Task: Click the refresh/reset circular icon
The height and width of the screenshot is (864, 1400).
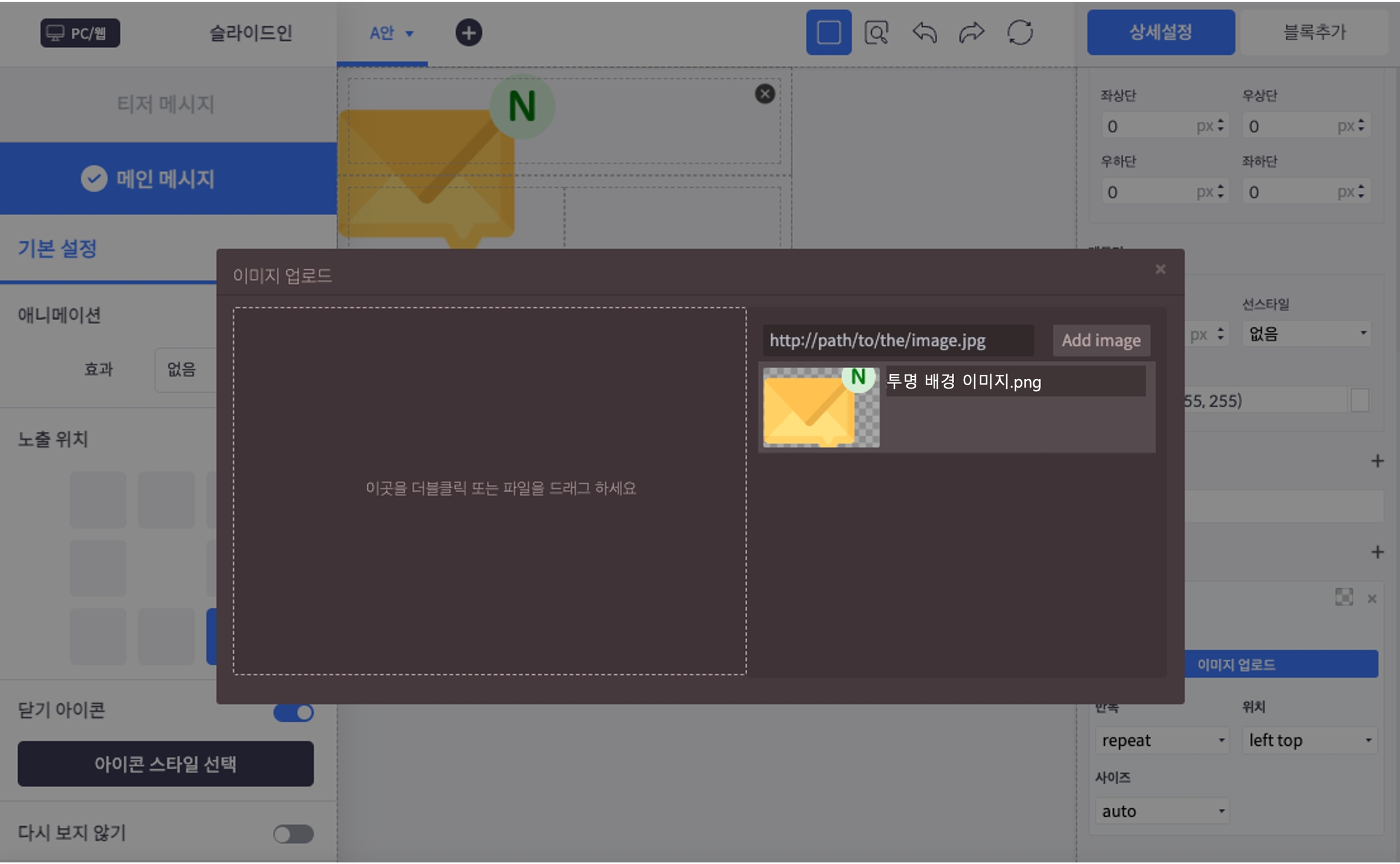Action: click(x=1020, y=33)
